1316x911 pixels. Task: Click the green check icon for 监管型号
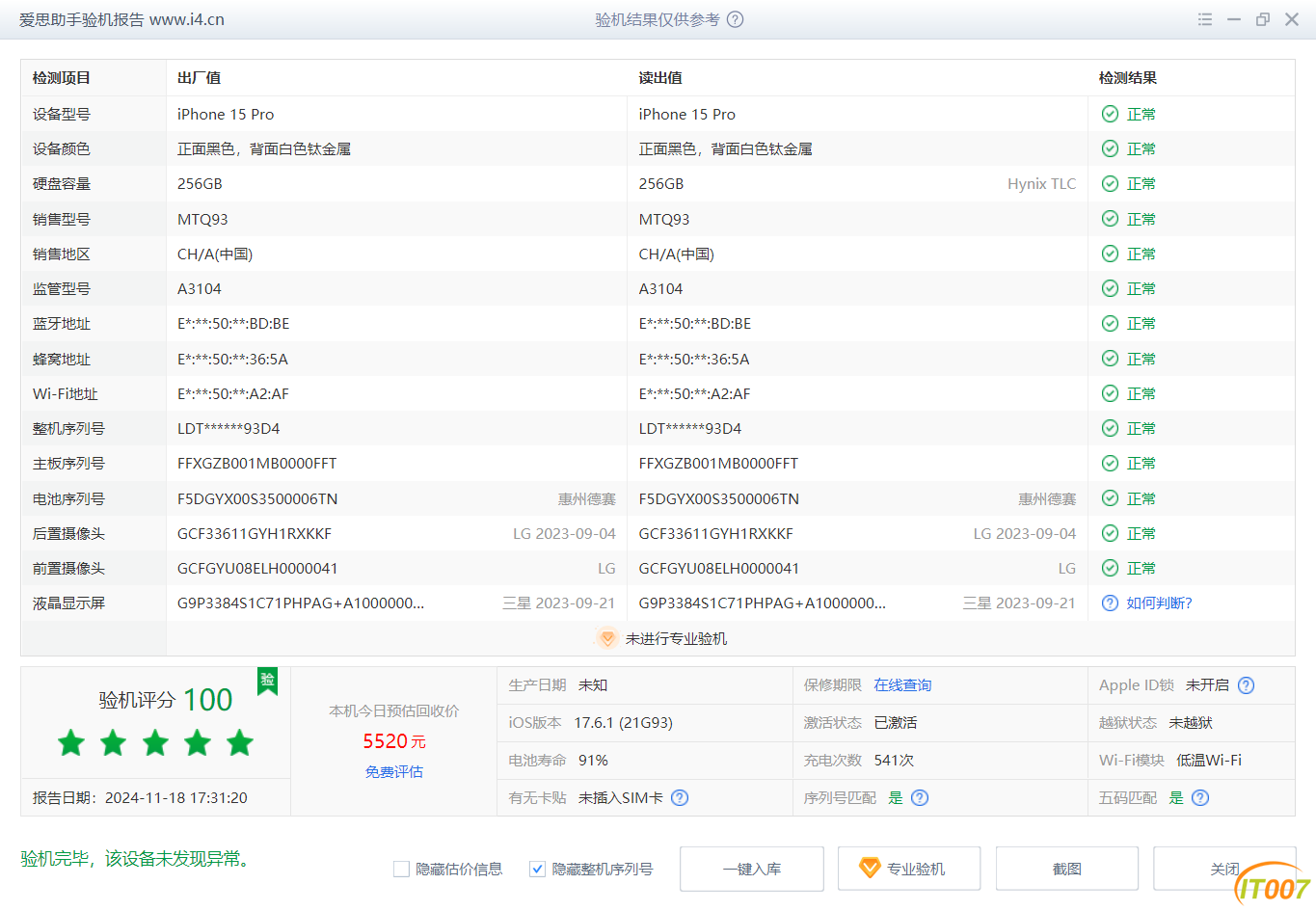[x=1110, y=288]
